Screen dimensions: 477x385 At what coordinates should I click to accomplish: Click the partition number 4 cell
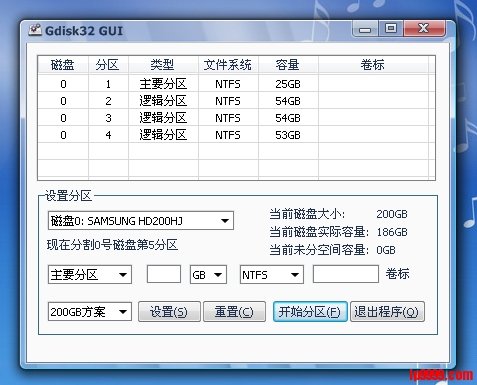point(108,135)
